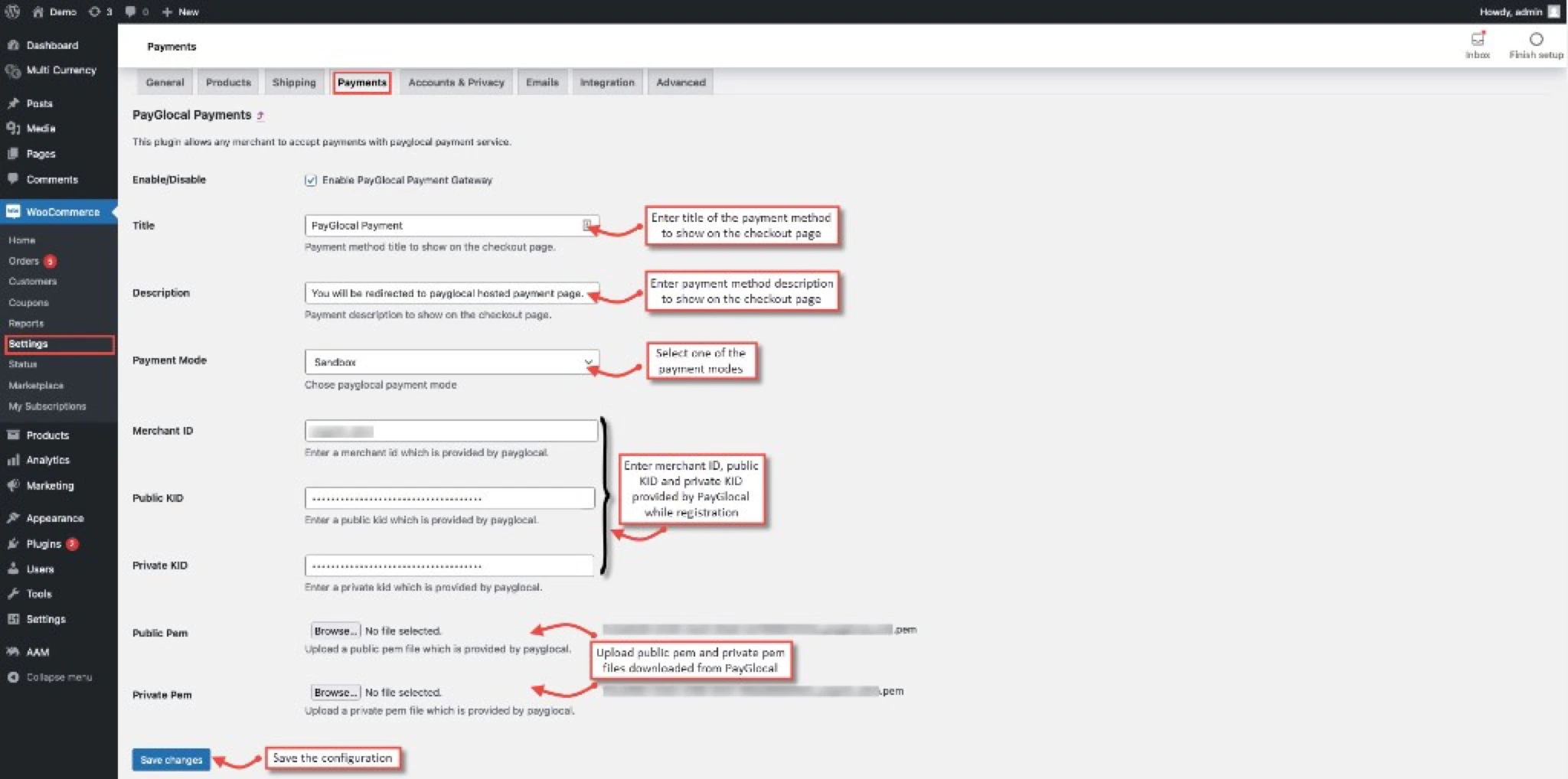Open WooCommerce Home submenu
This screenshot has width=1568, height=779.
pyautogui.click(x=22, y=240)
